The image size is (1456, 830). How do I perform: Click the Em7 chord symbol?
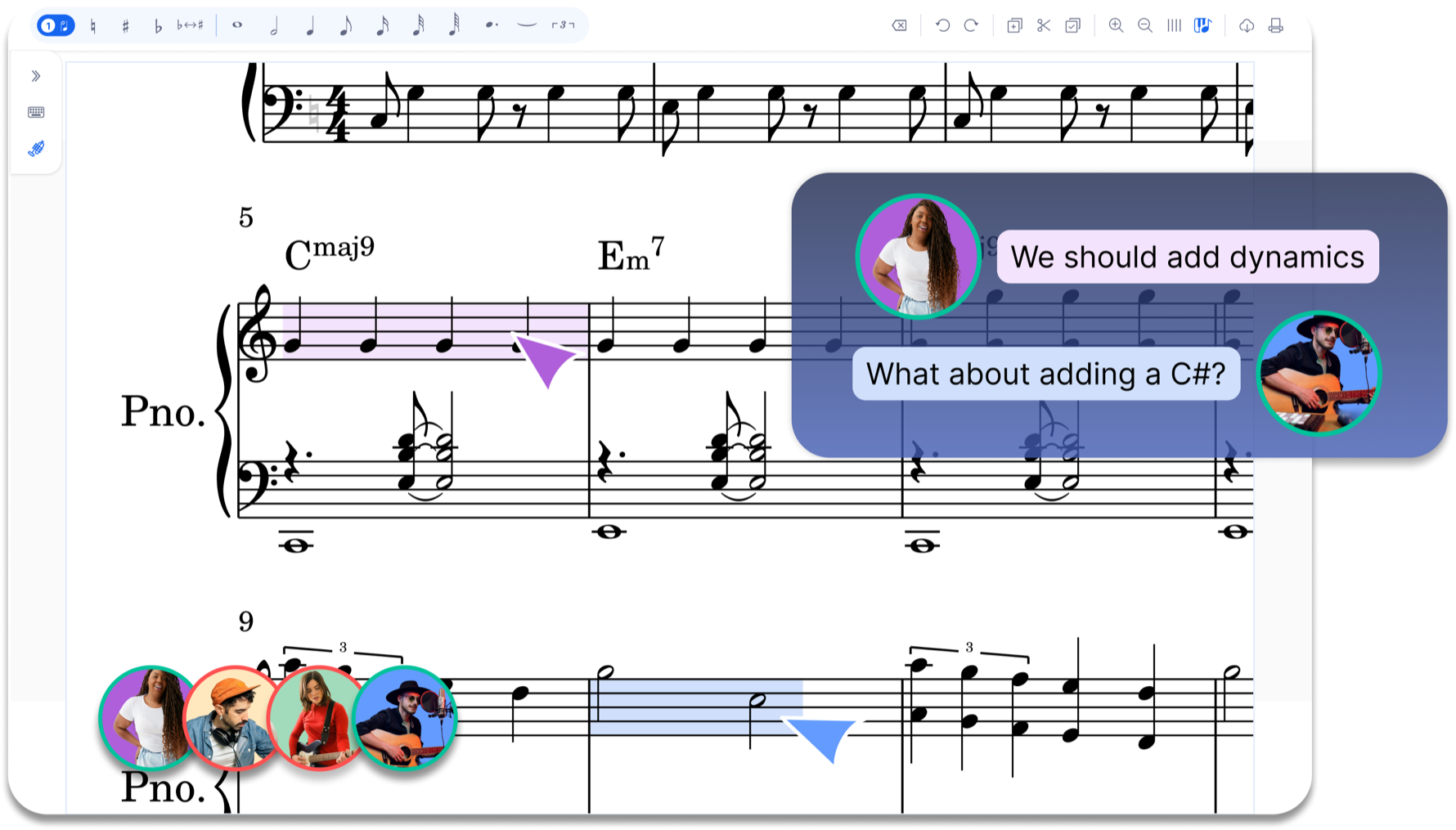pyautogui.click(x=631, y=253)
